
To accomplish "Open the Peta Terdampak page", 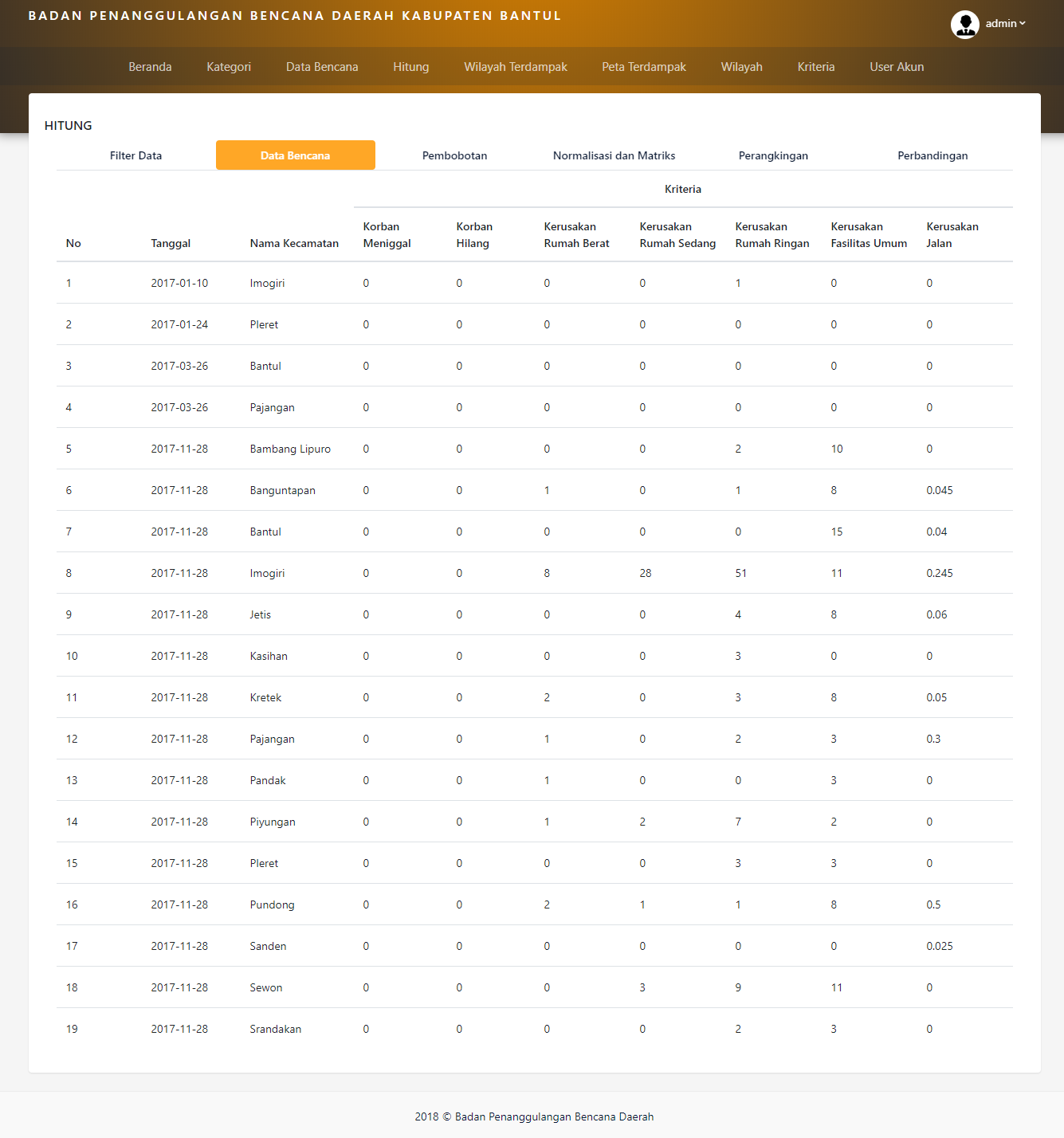I will coord(644,67).
